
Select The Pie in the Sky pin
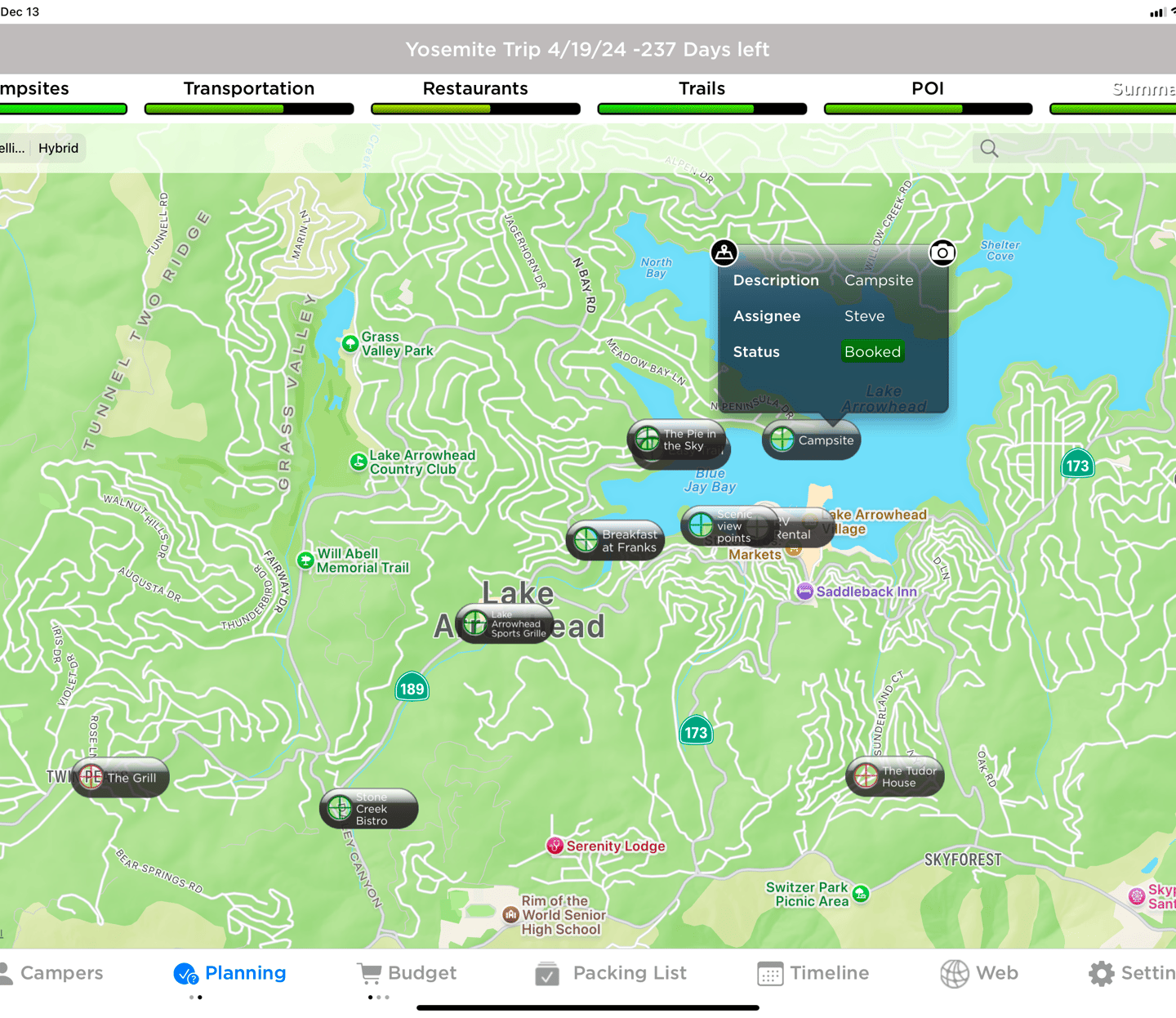(x=677, y=440)
